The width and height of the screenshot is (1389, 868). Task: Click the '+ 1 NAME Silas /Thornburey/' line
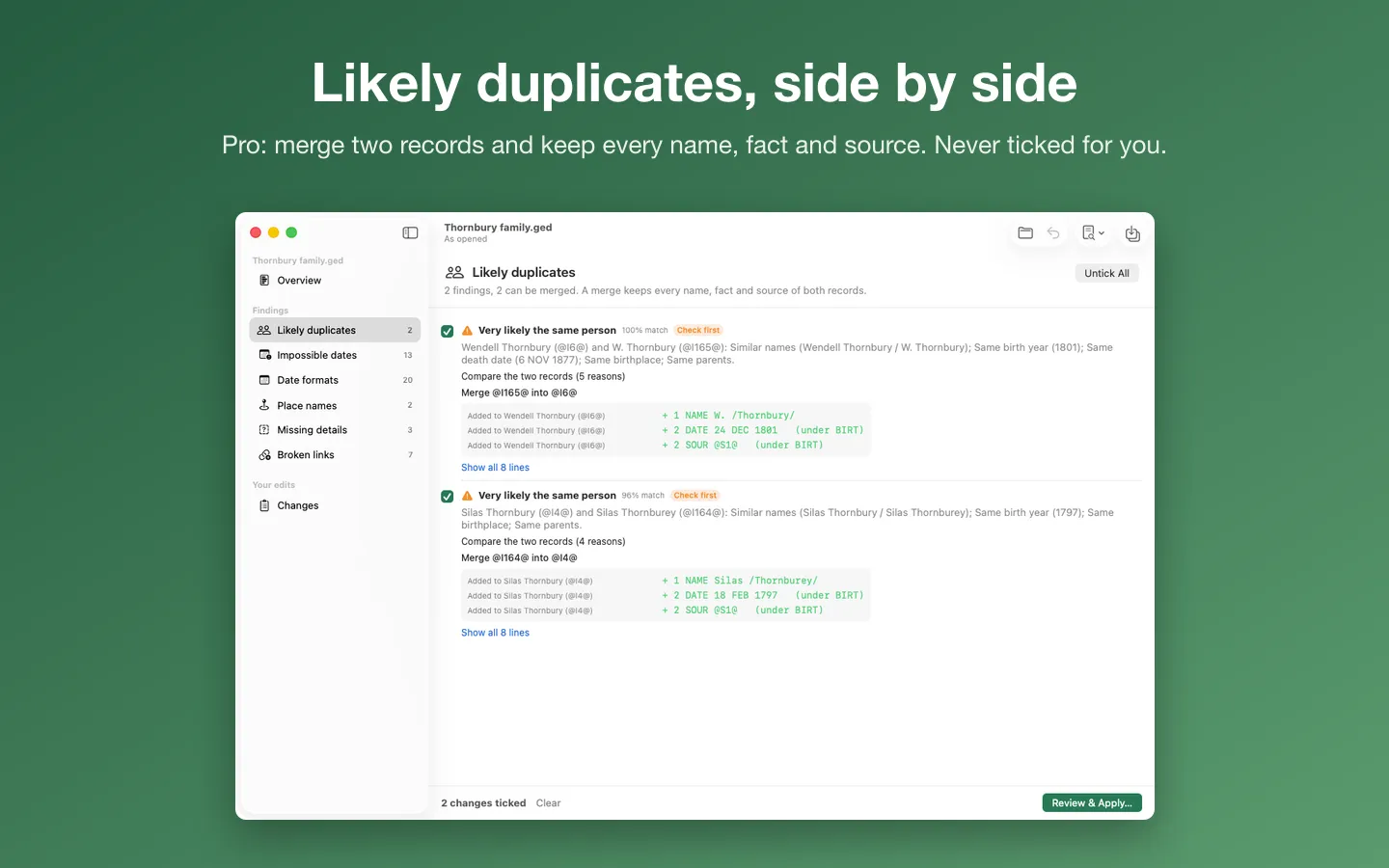[740, 581]
